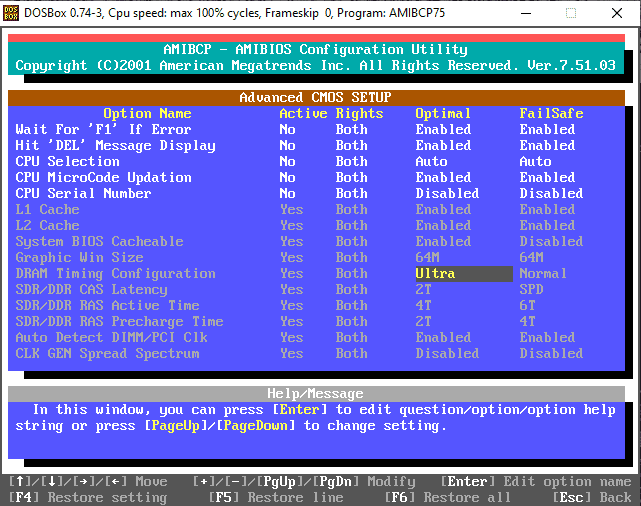Click Optimal value 'Disabled' for CPU Serial Number

pyautogui.click(x=447, y=193)
